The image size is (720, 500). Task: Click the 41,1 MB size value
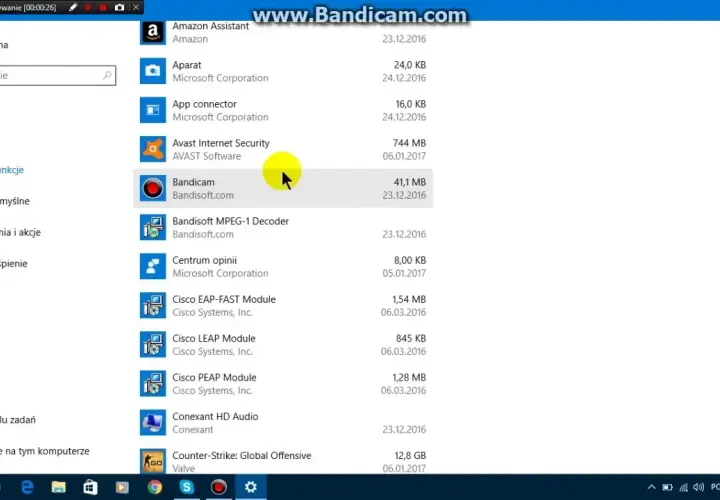(x=410, y=182)
